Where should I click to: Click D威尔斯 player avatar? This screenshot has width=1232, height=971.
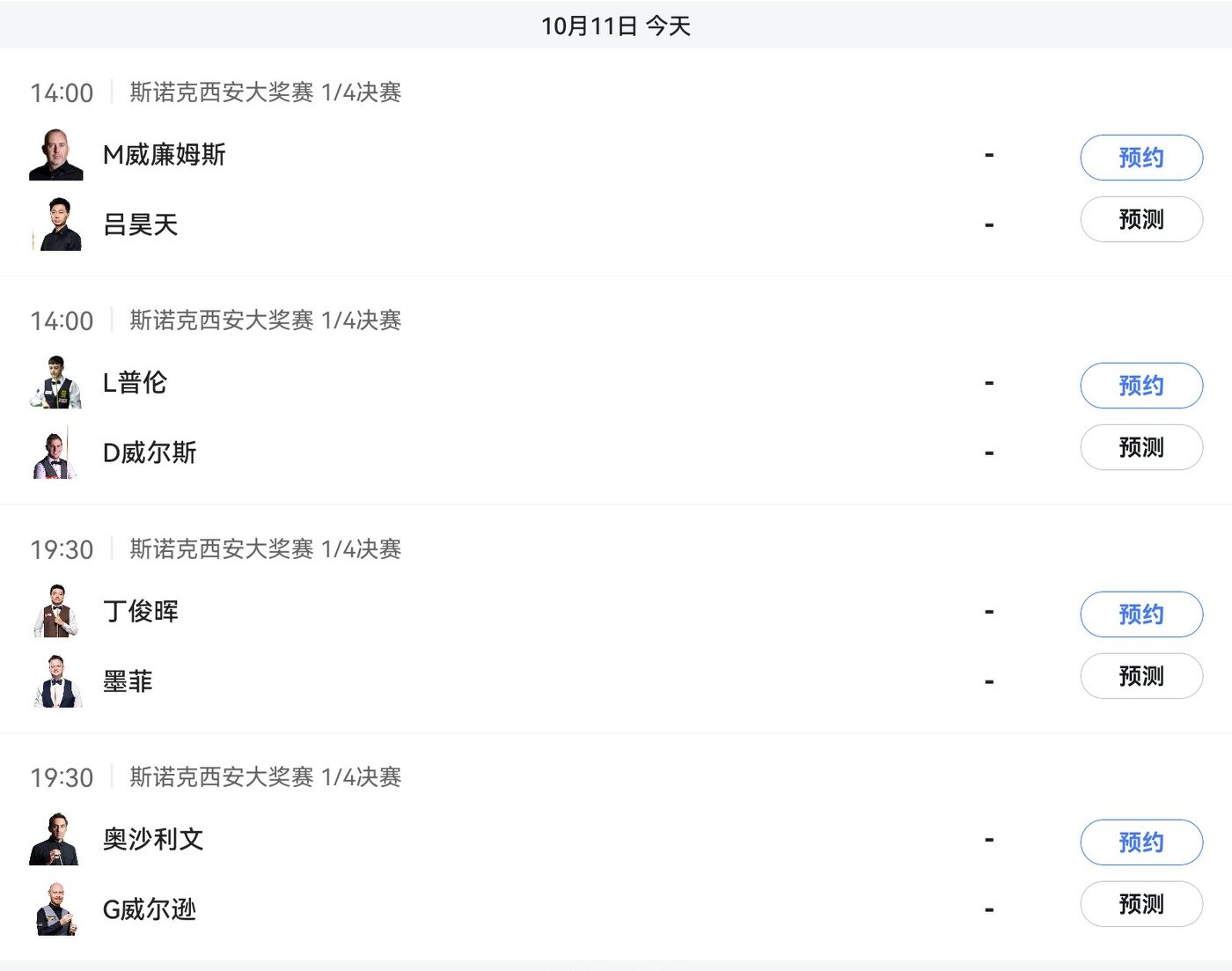[x=56, y=452]
